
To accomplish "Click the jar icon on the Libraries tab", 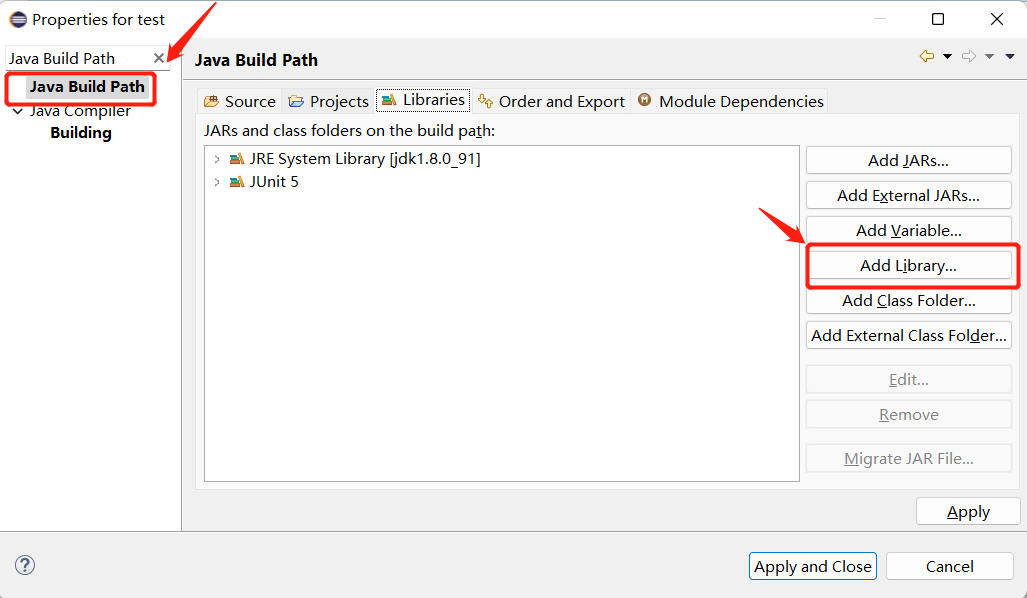I will tap(388, 100).
